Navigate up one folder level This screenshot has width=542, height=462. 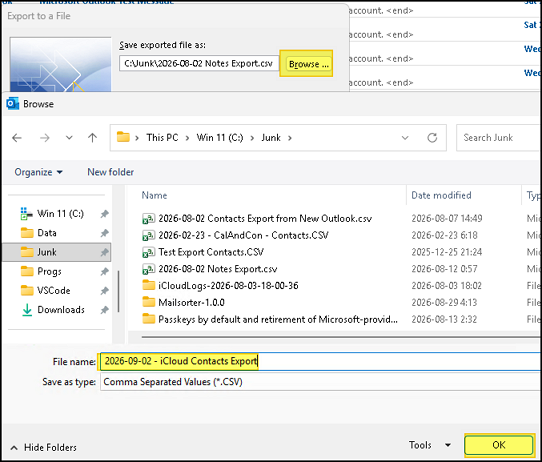[92, 138]
